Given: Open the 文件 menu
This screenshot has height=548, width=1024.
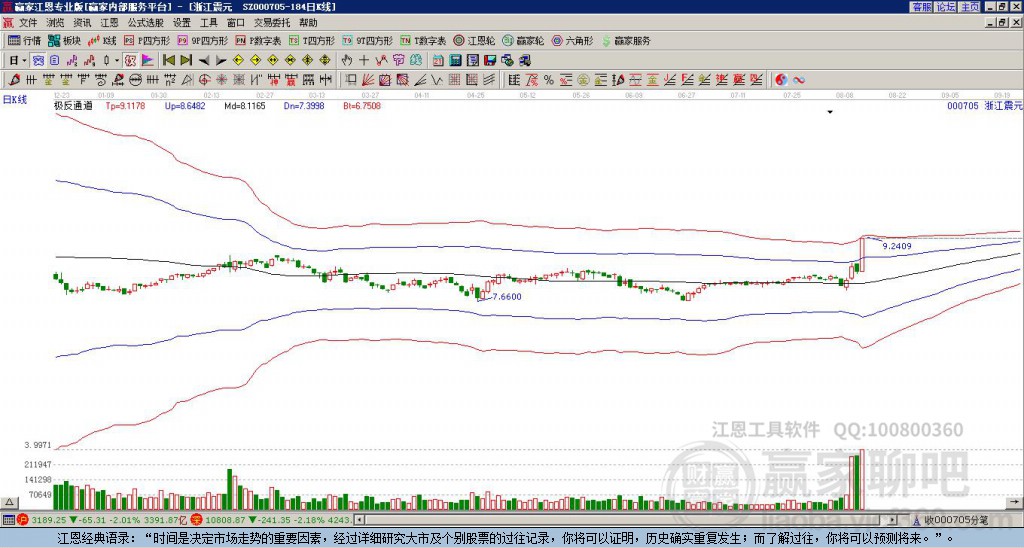Looking at the screenshot, I should 28,23.
